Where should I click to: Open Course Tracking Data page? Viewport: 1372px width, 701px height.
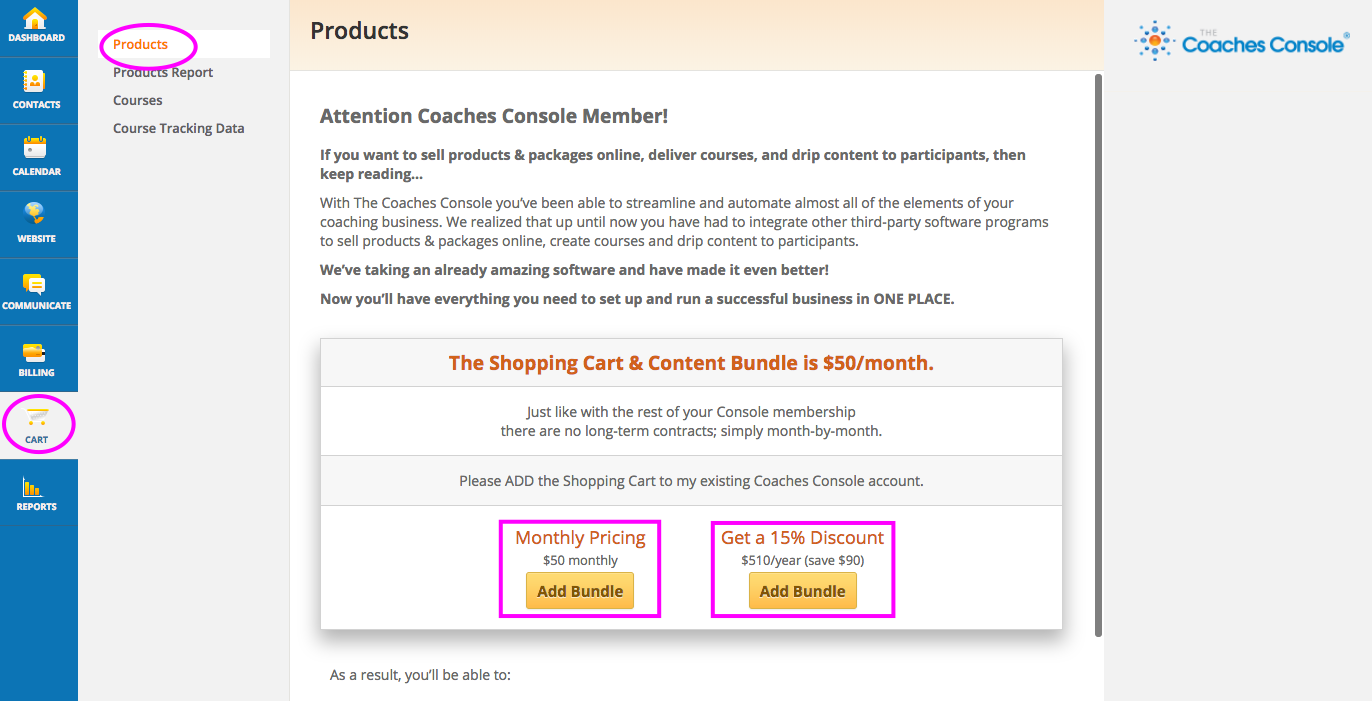click(x=179, y=129)
